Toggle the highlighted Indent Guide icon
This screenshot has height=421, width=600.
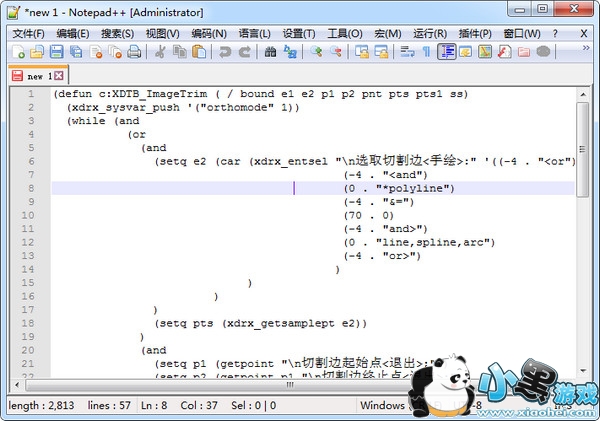(x=446, y=51)
